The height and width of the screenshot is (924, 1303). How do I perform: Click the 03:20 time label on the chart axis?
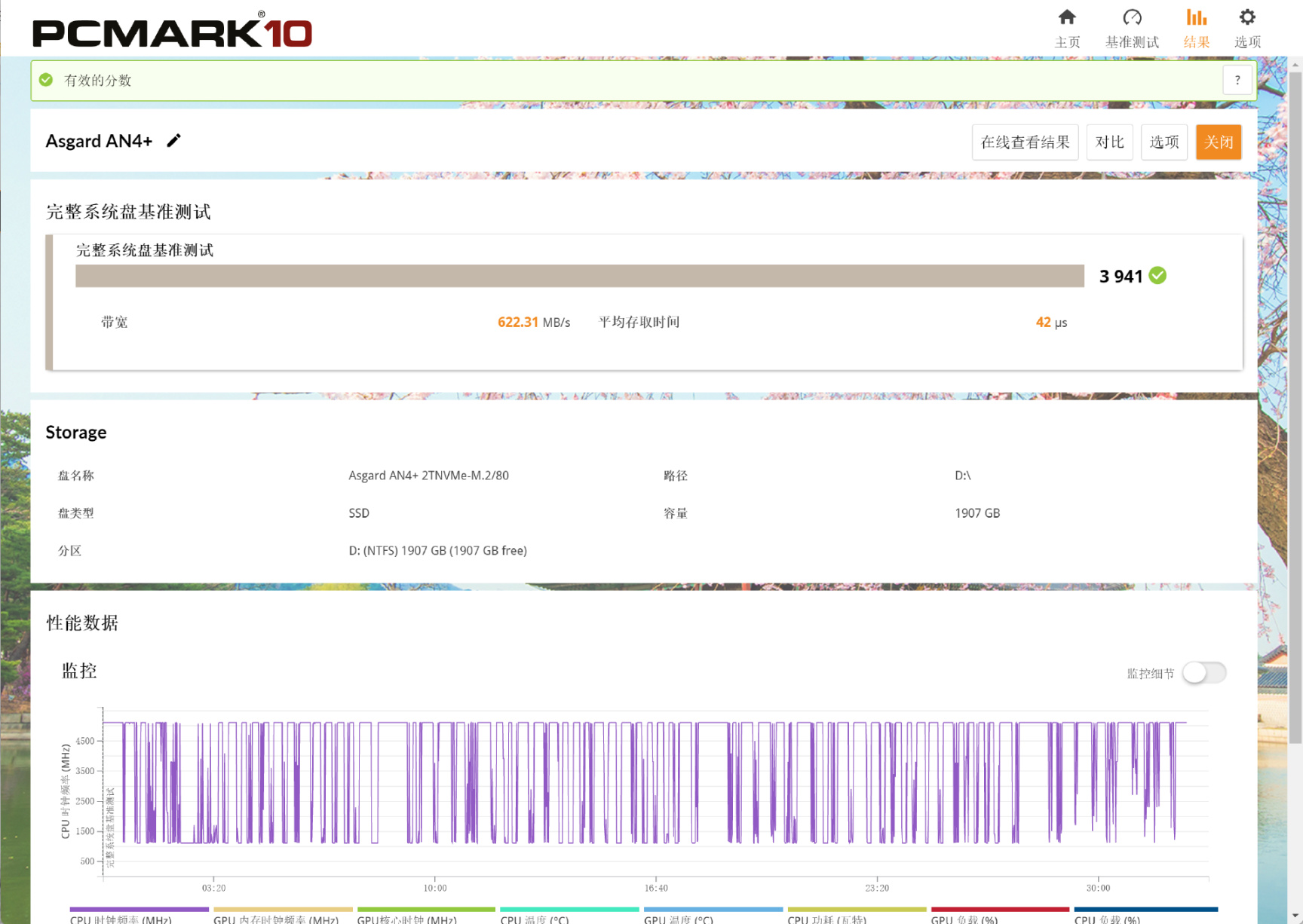coord(213,889)
